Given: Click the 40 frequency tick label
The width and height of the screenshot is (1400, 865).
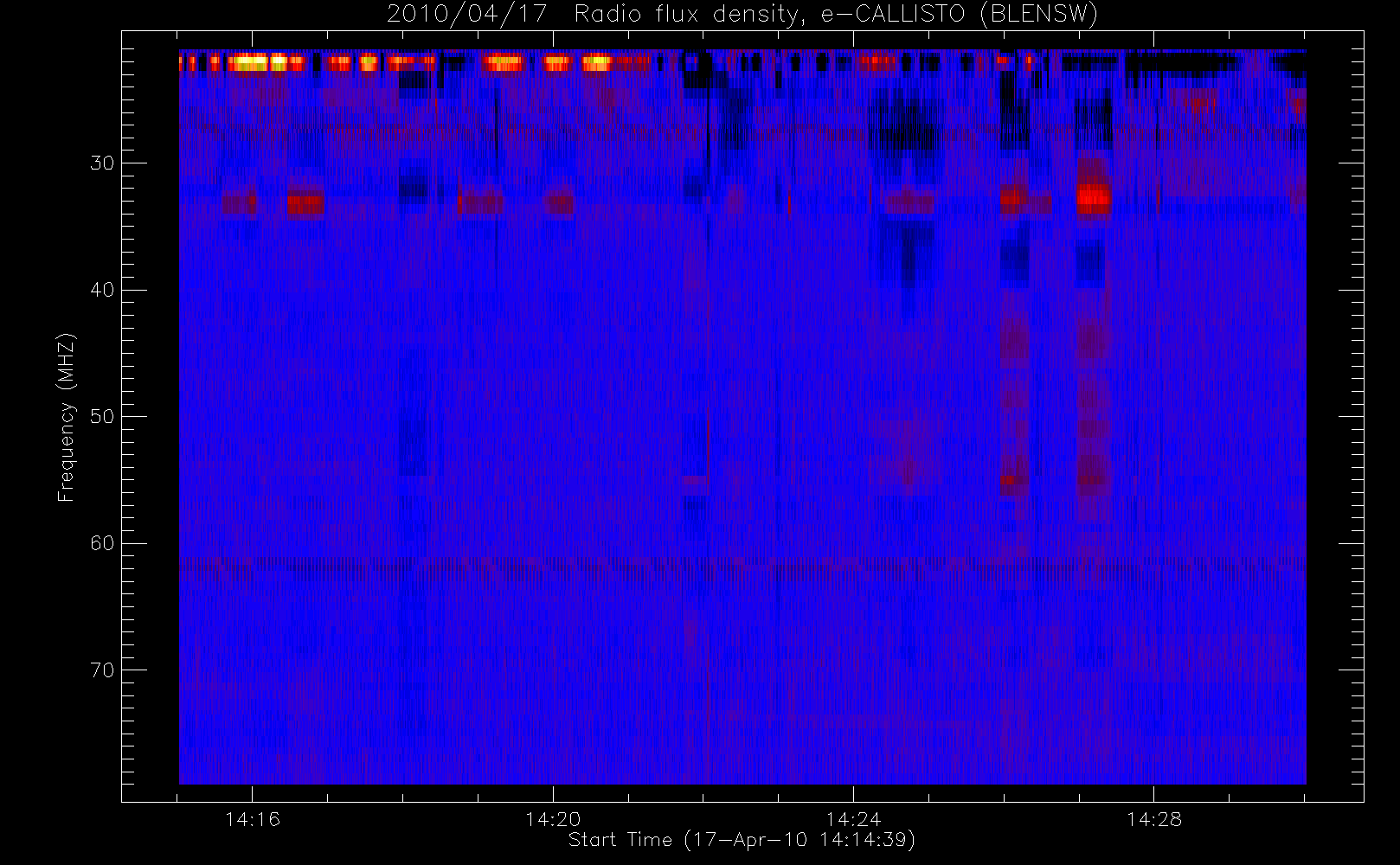Looking at the screenshot, I should click(x=102, y=290).
